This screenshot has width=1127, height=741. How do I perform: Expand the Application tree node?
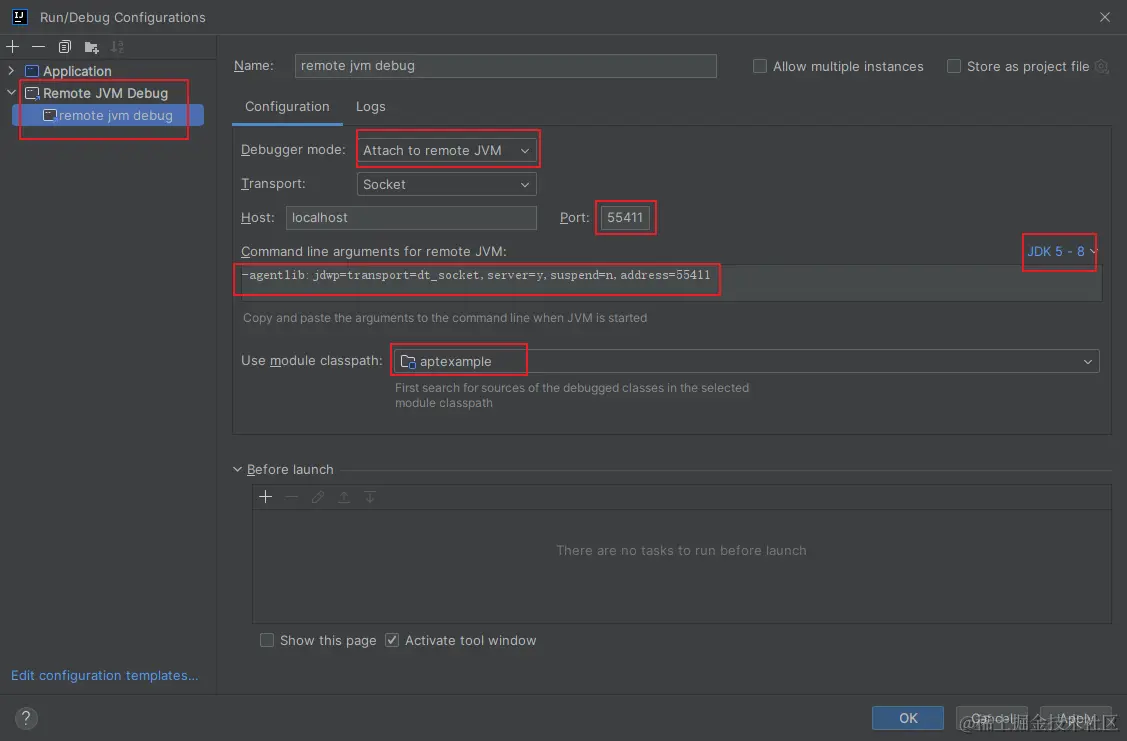pyautogui.click(x=12, y=71)
